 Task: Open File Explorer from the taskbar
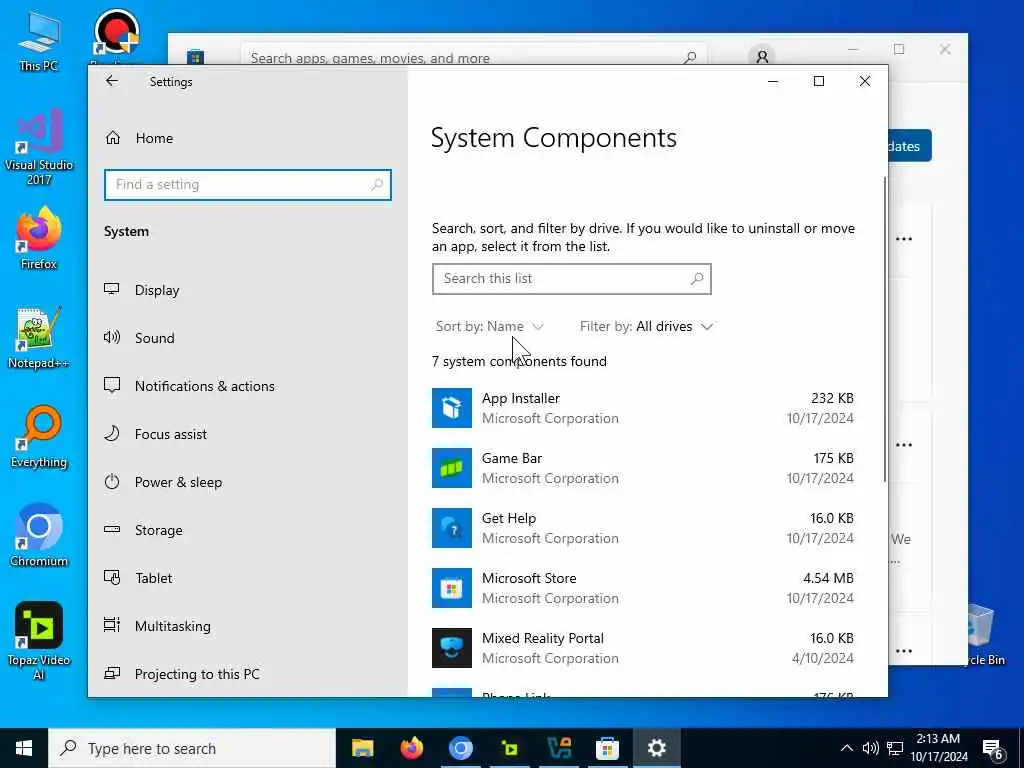[x=362, y=748]
